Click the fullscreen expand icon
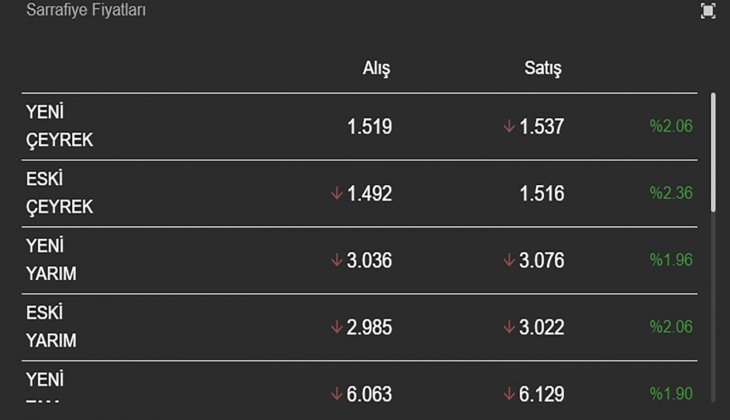Image resolution: width=730 pixels, height=420 pixels. (708, 11)
